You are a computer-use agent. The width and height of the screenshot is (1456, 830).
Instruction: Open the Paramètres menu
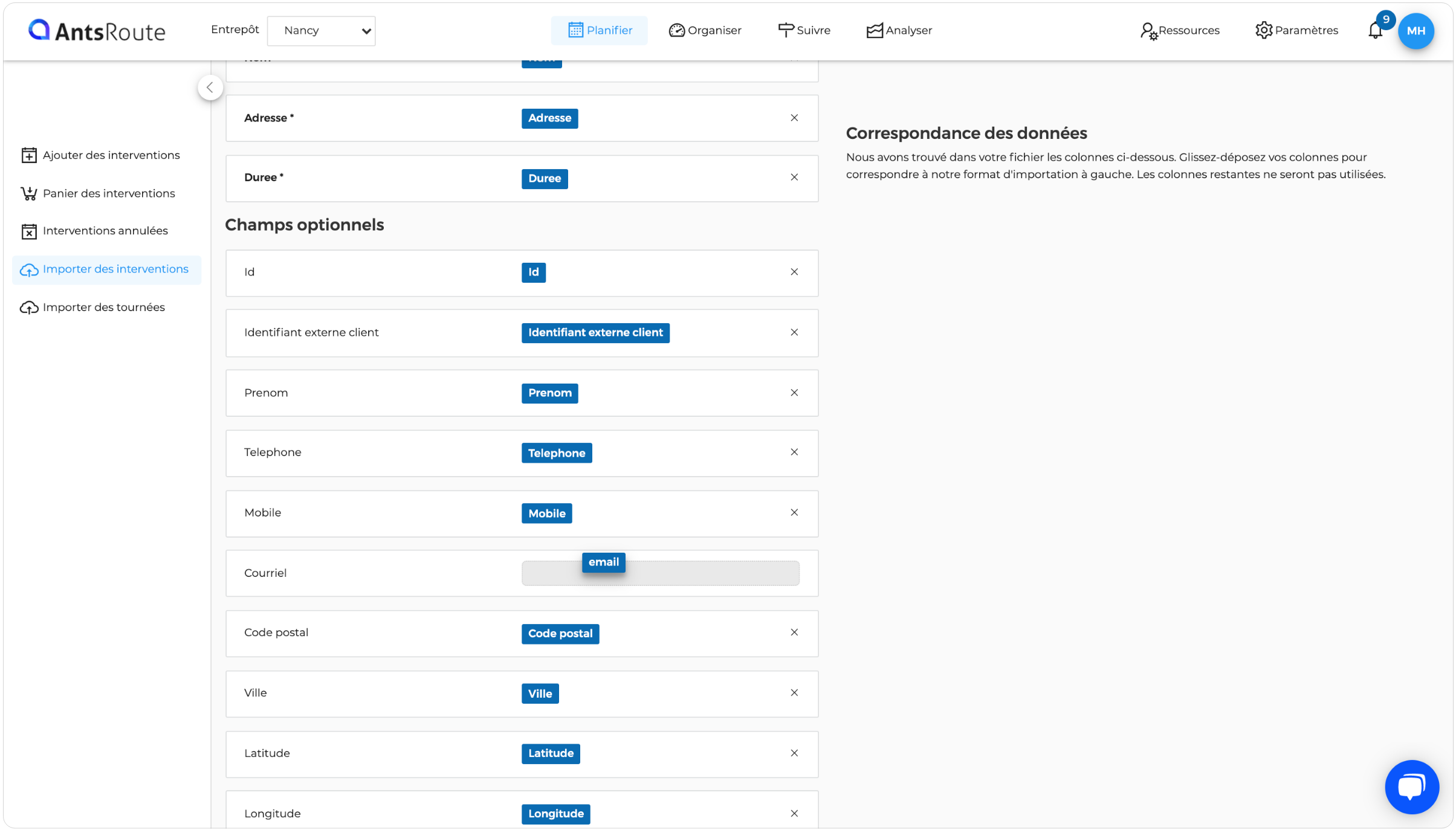(1296, 30)
